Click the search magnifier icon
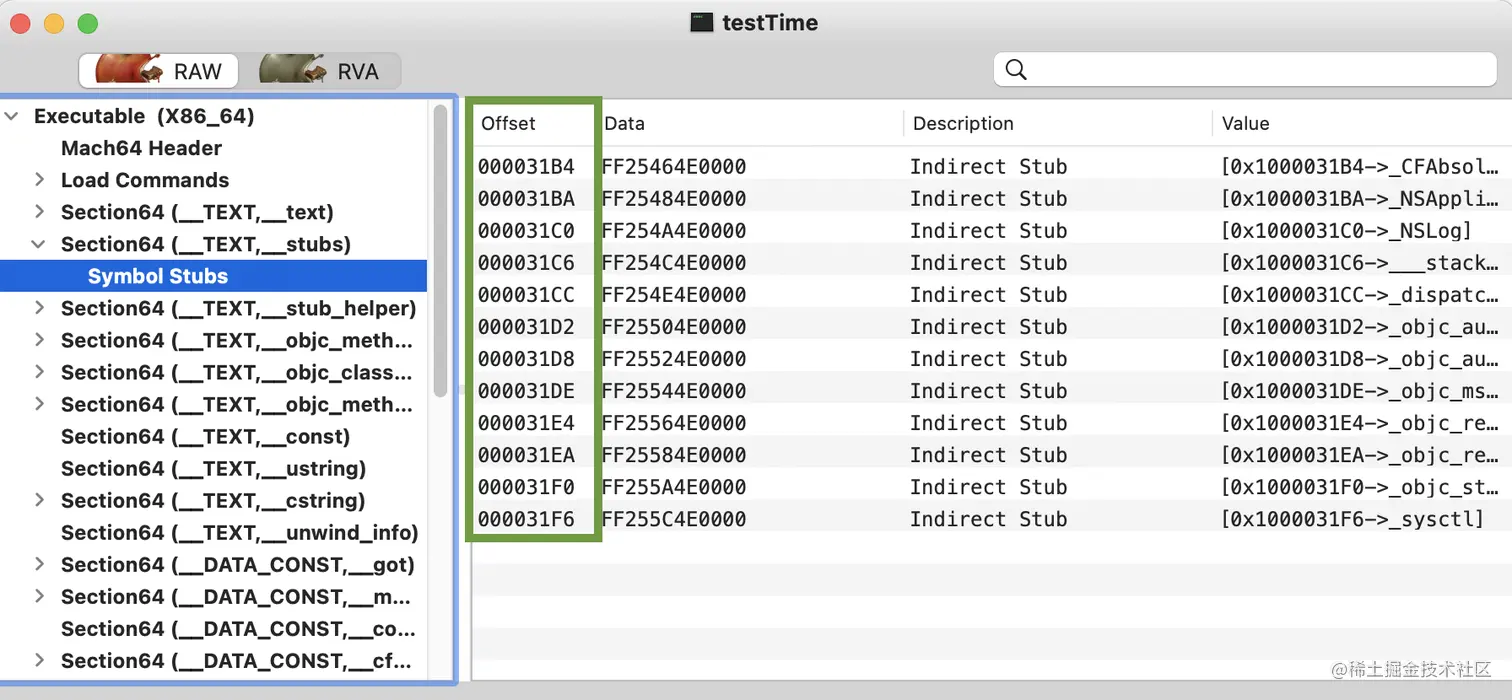 pos(1016,70)
